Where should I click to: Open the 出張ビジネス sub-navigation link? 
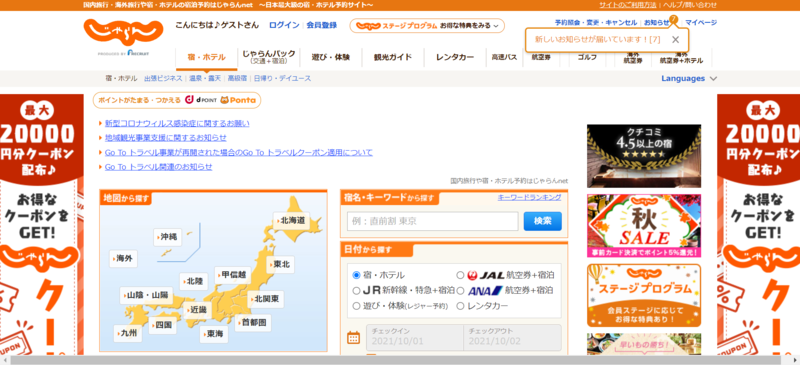pyautogui.click(x=163, y=79)
